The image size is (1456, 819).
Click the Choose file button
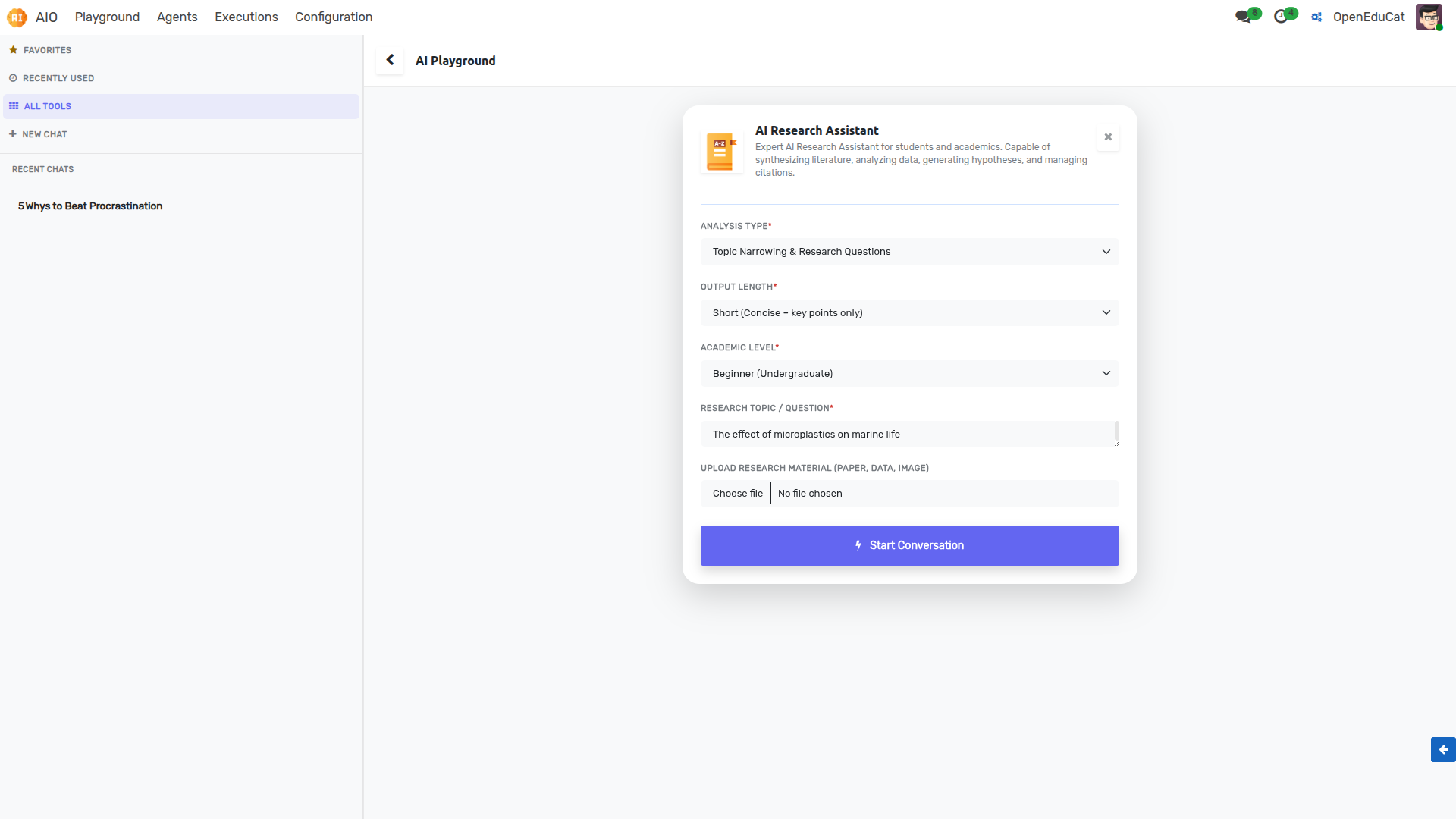pos(737,494)
